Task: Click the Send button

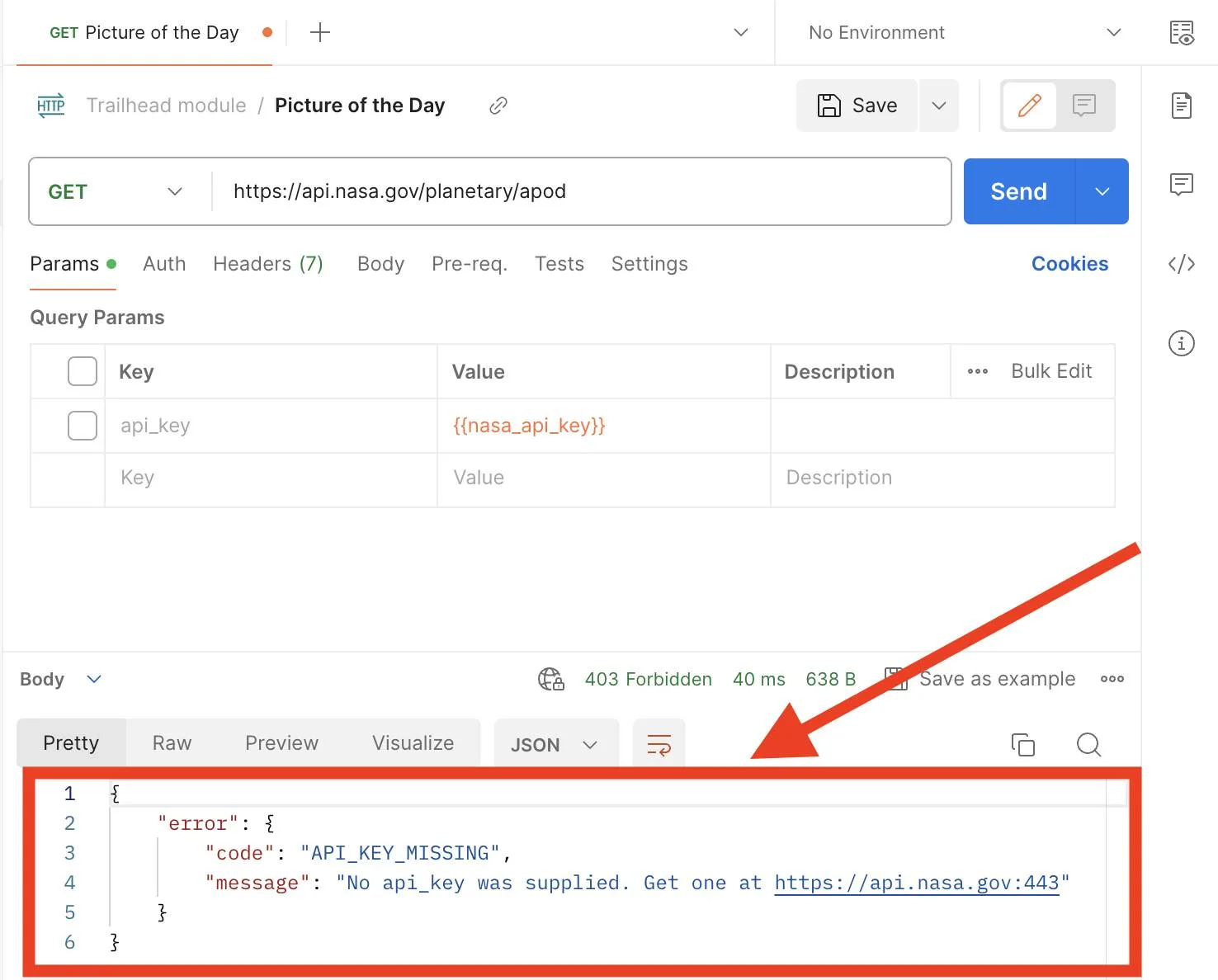Action: (x=1018, y=191)
